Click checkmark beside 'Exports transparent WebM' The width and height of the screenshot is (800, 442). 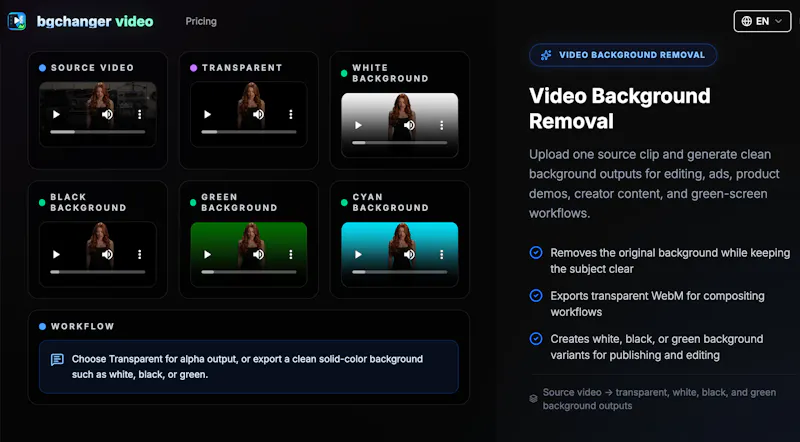click(536, 296)
